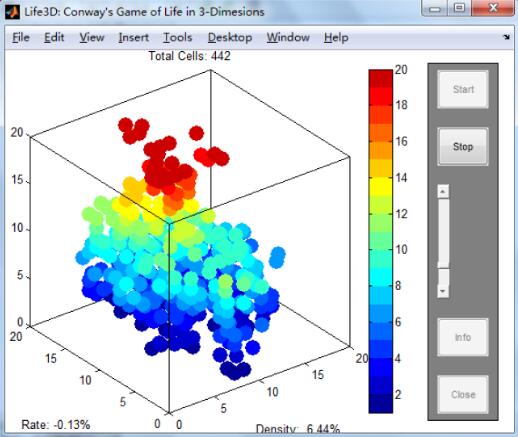The image size is (518, 437).
Task: Click the Info button
Action: tap(463, 337)
